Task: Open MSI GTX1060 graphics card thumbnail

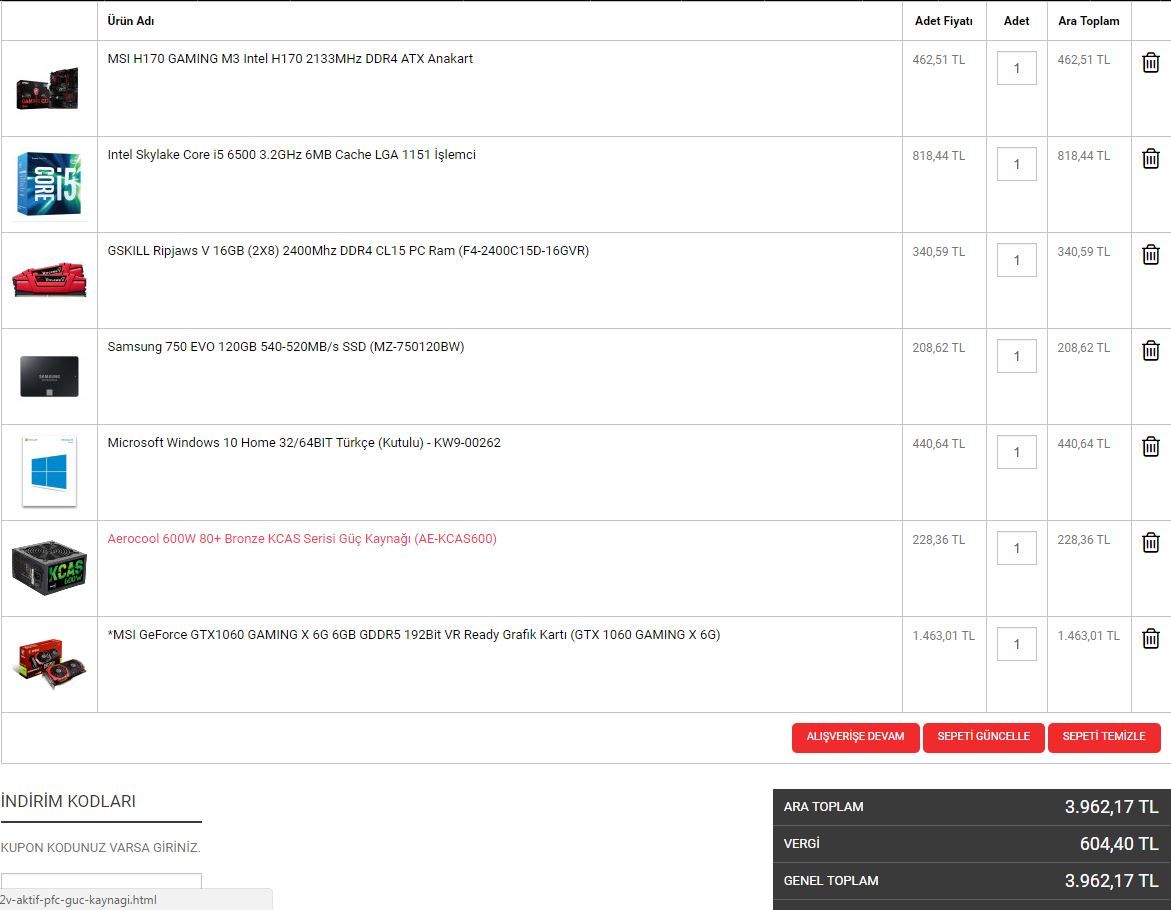Action: coord(49,664)
